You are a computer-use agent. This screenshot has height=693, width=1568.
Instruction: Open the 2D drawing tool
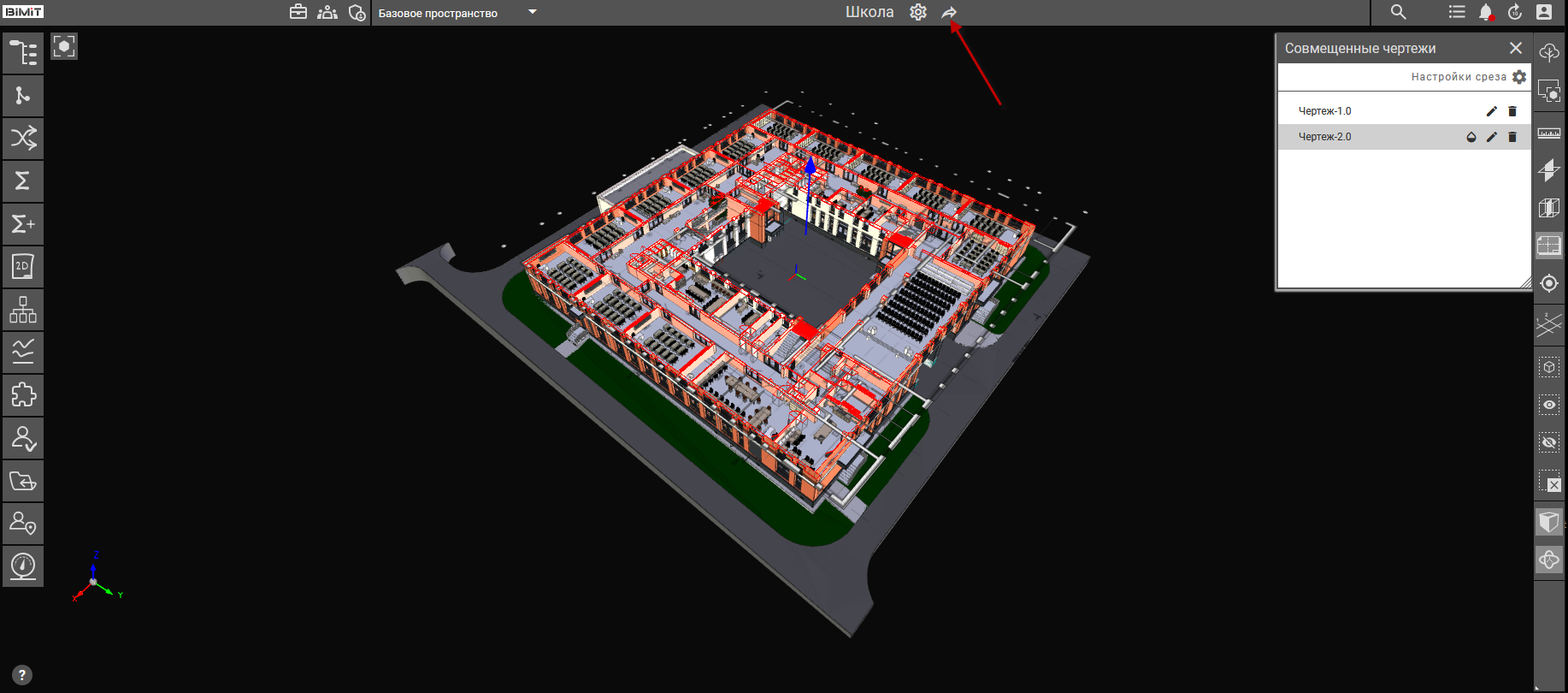click(23, 267)
